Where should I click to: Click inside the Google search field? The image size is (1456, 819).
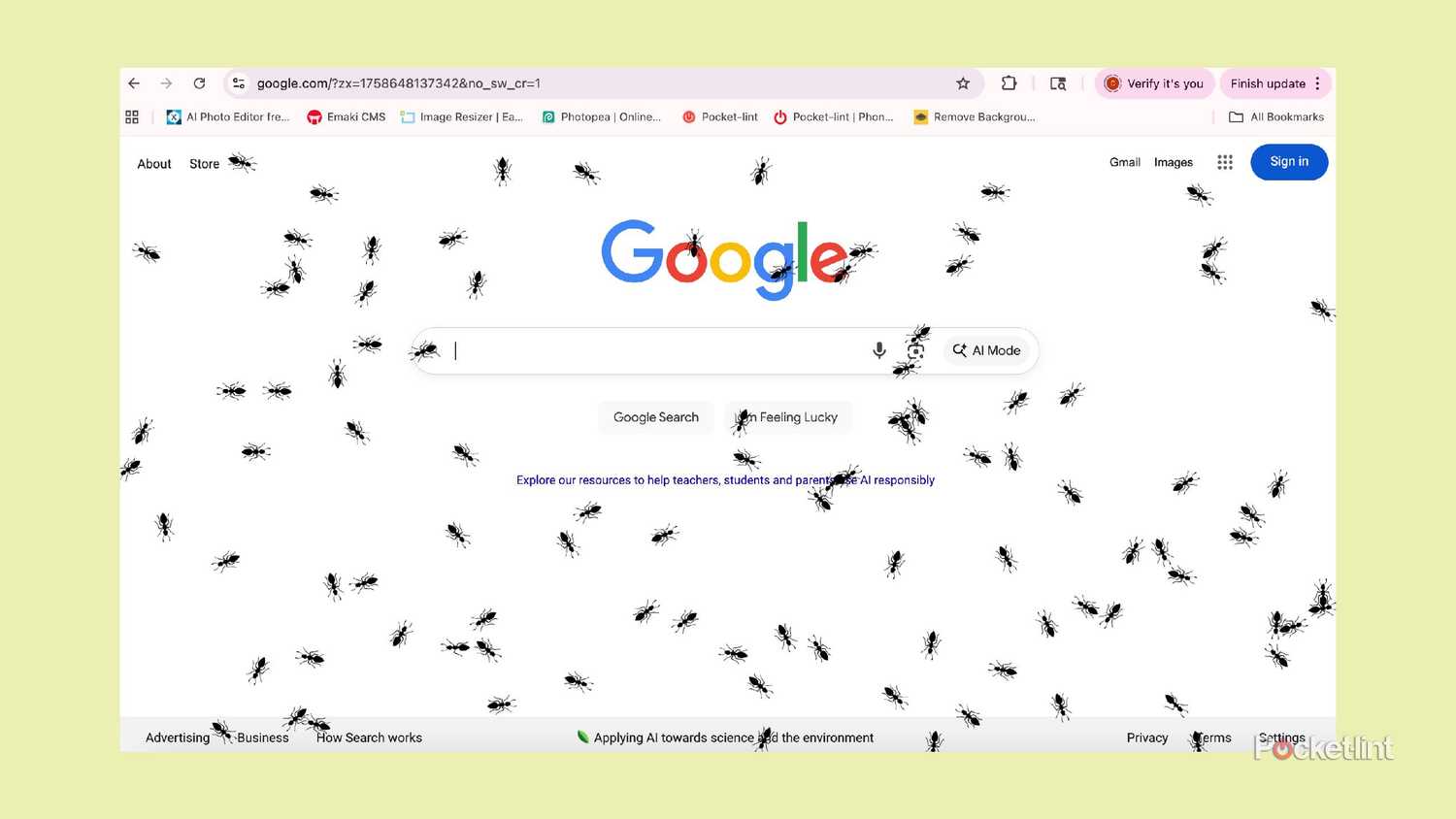point(660,350)
